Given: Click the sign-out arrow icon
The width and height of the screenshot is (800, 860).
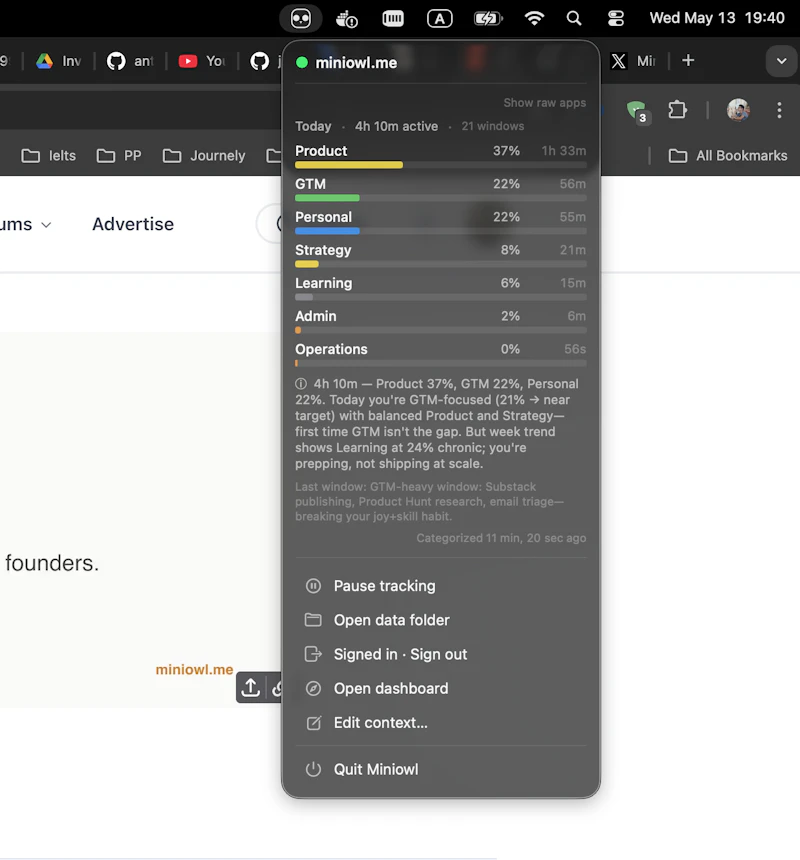Looking at the screenshot, I should pyautogui.click(x=313, y=654).
